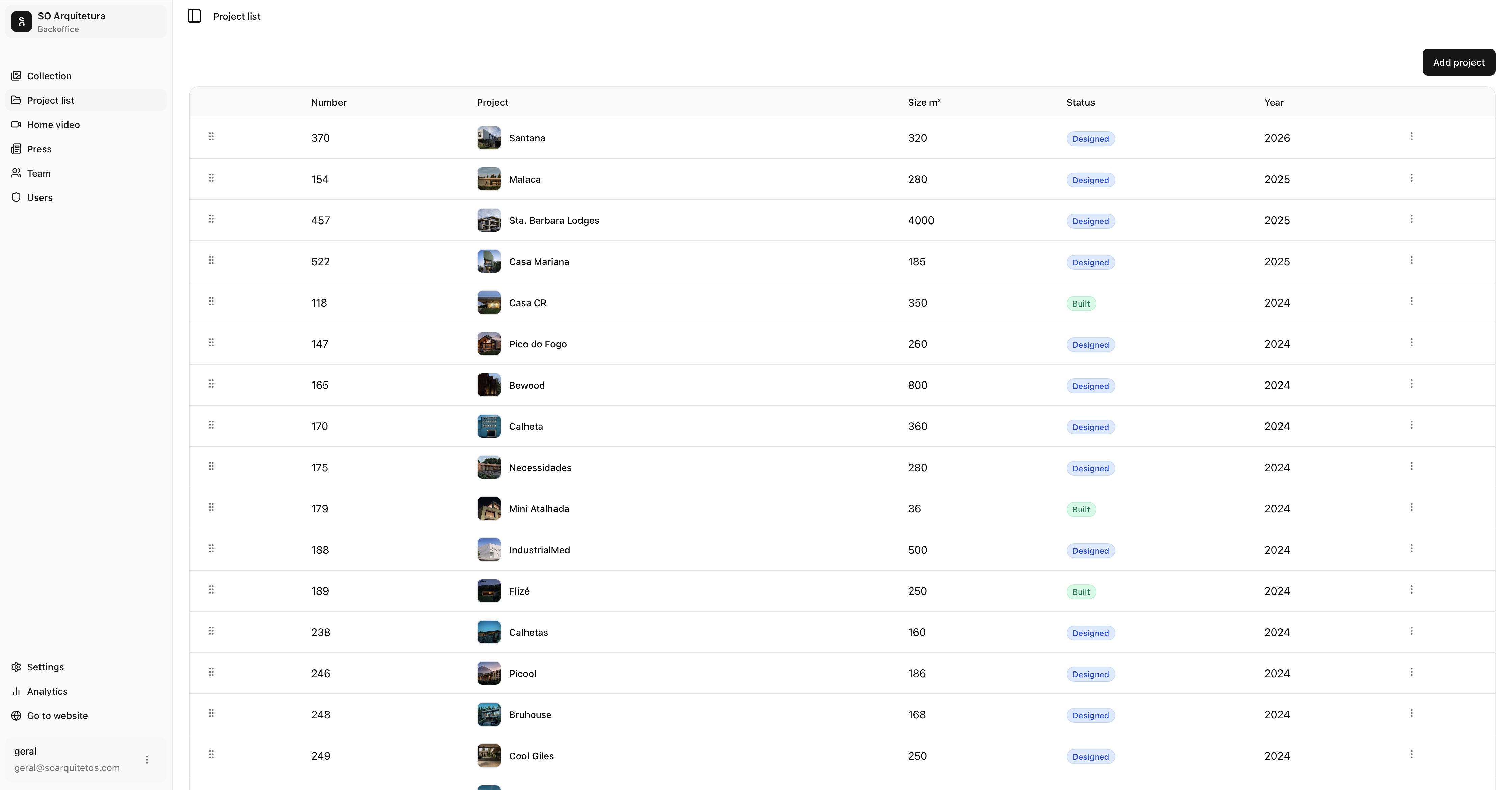The width and height of the screenshot is (1512, 790).
Task: Click the IndustrialMed project thumbnail
Action: click(489, 550)
